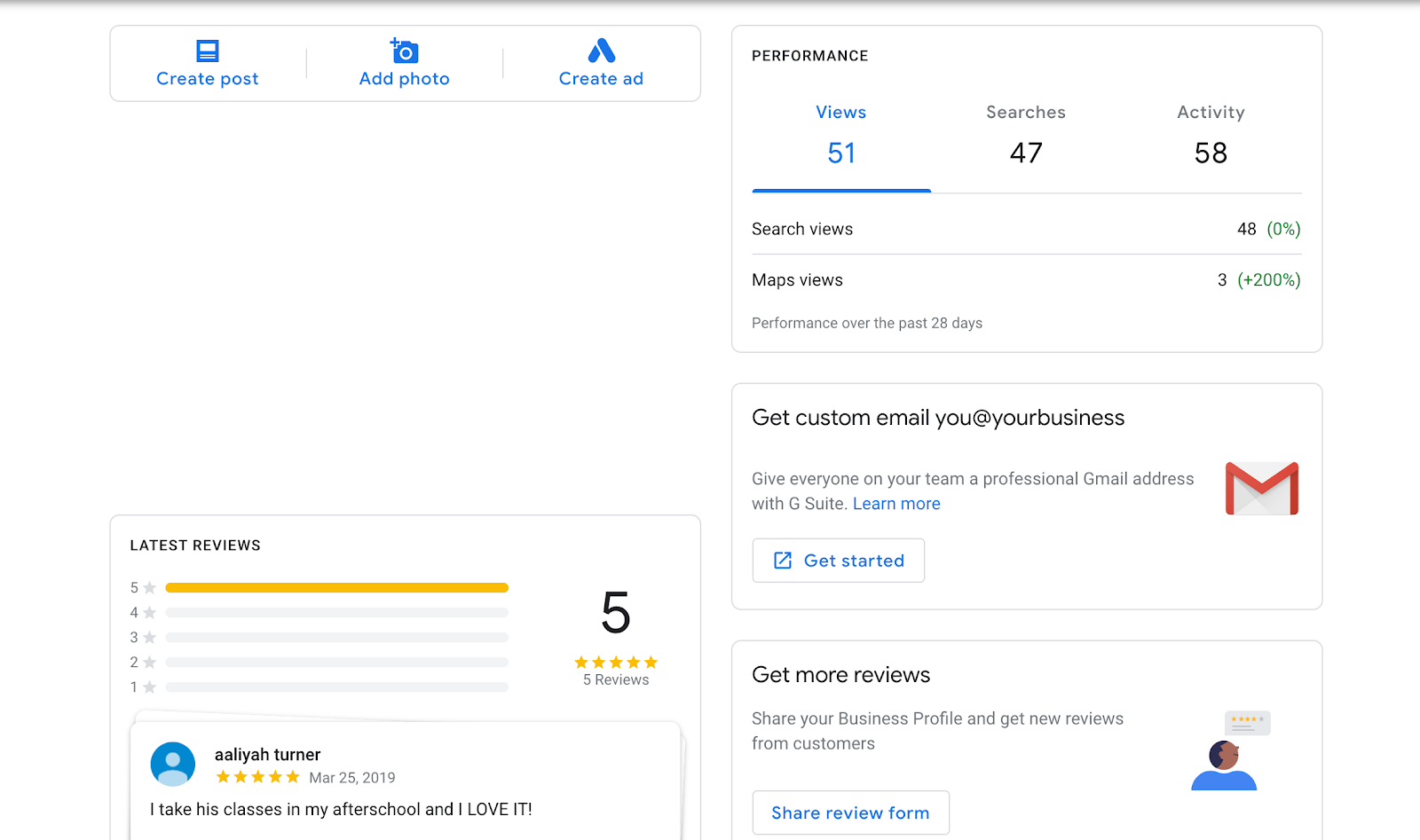
Task: Follow the Learn more link about G Suite
Action: click(896, 504)
